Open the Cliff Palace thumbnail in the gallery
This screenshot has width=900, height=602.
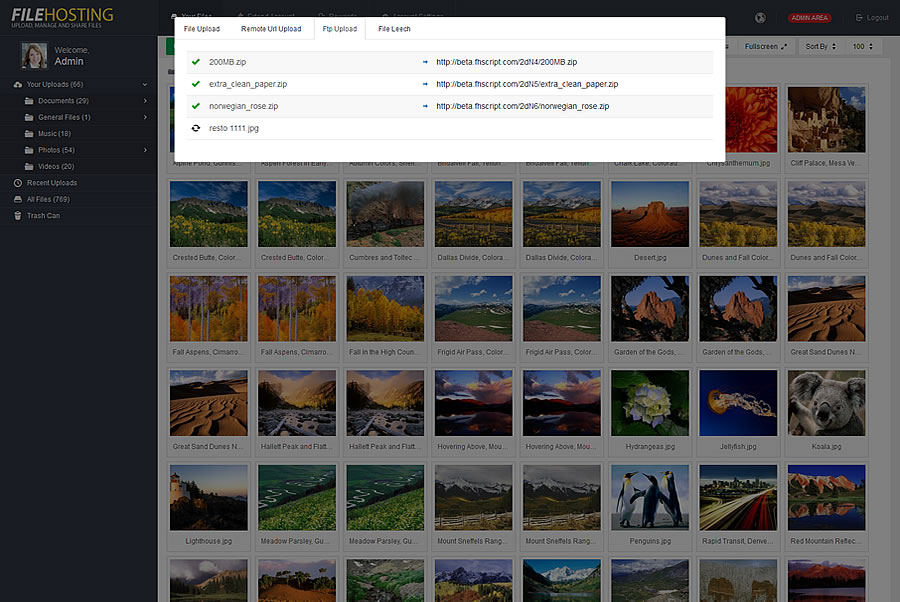click(827, 119)
